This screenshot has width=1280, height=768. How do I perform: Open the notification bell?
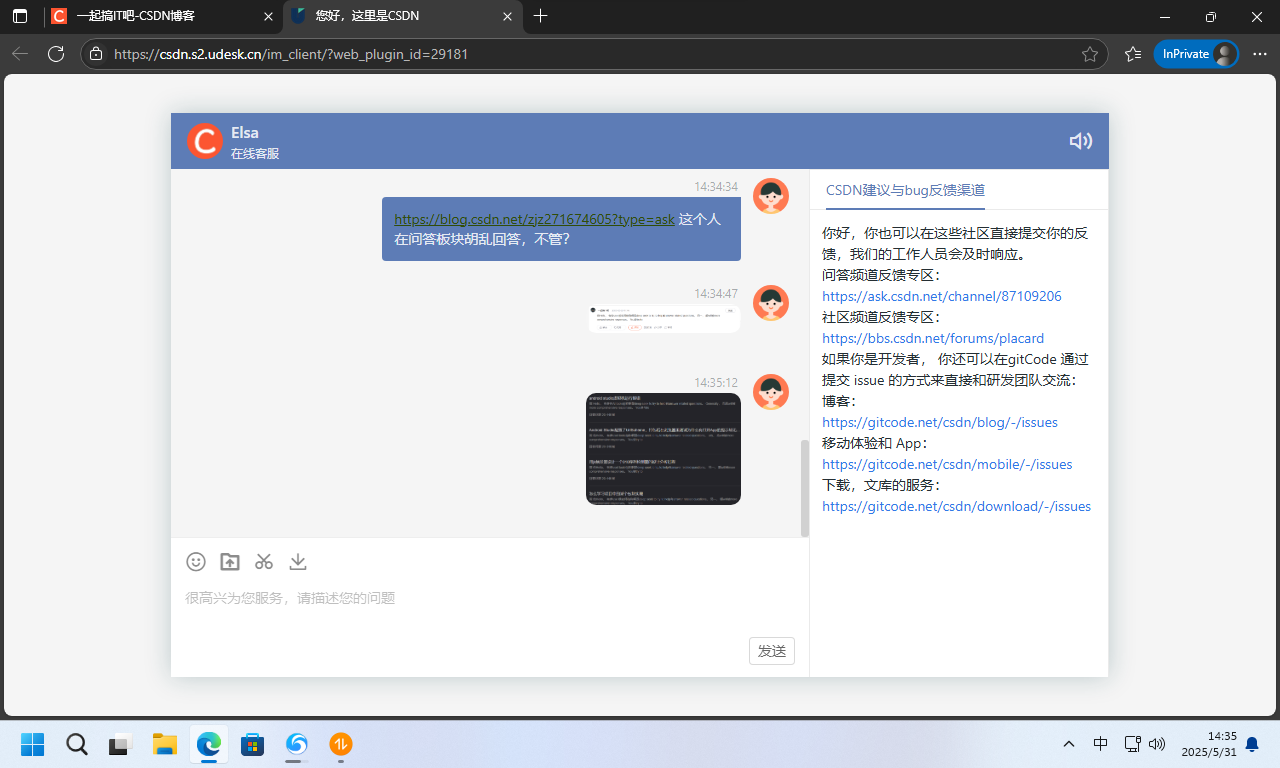[x=1252, y=744]
